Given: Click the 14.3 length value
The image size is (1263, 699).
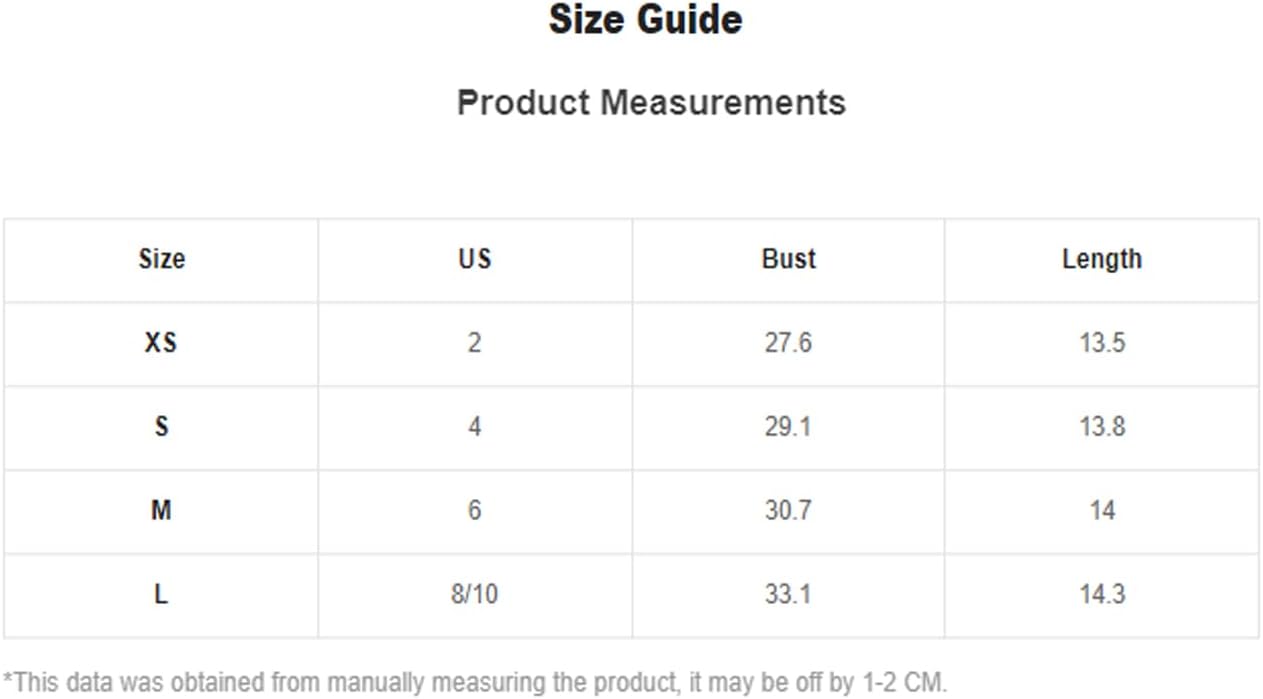Looking at the screenshot, I should (x=1102, y=595).
